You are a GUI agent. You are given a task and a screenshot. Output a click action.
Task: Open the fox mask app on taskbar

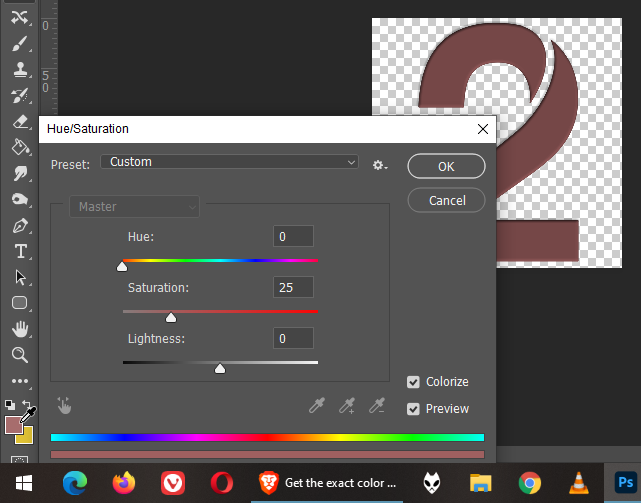point(432,483)
